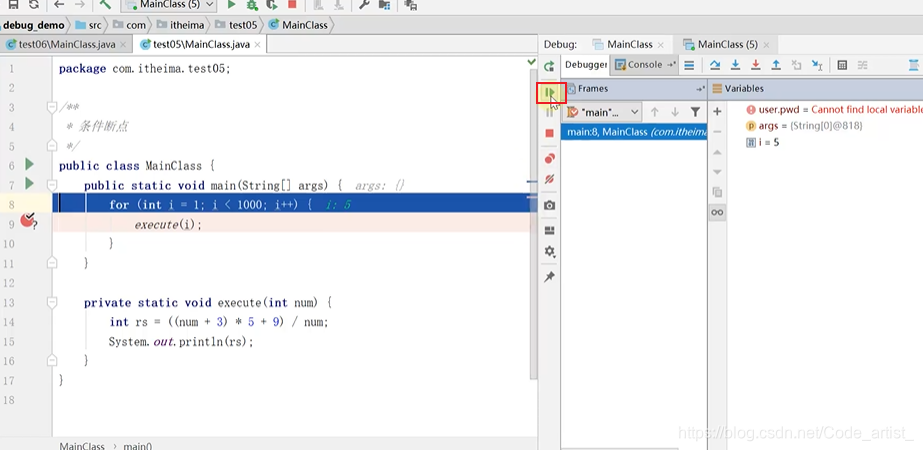Click the com package breadcrumb
Viewport: 923px width, 451px height.
click(x=129, y=25)
